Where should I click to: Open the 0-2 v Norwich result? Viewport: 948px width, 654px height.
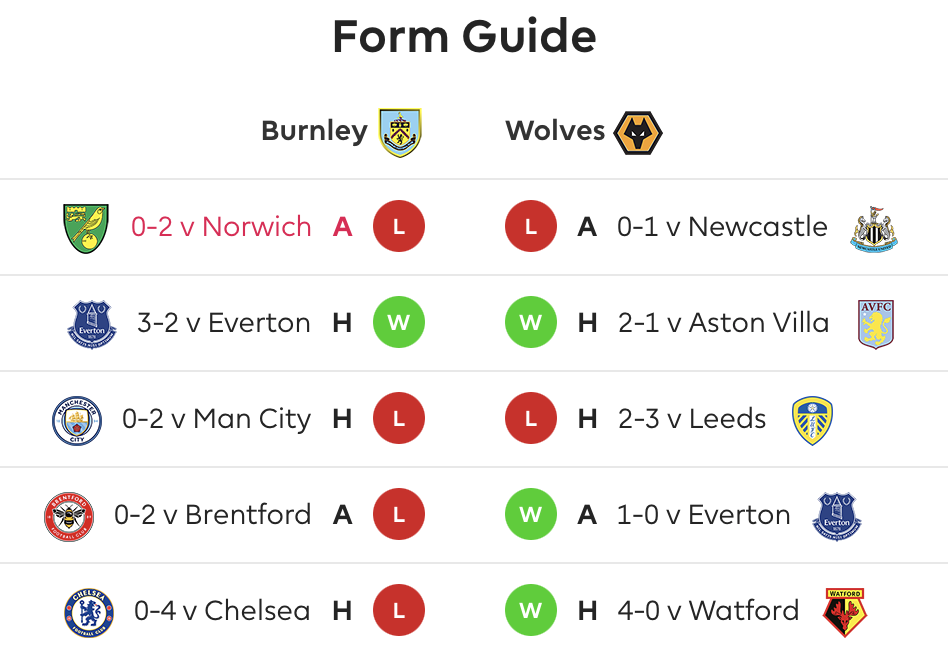[x=221, y=227]
